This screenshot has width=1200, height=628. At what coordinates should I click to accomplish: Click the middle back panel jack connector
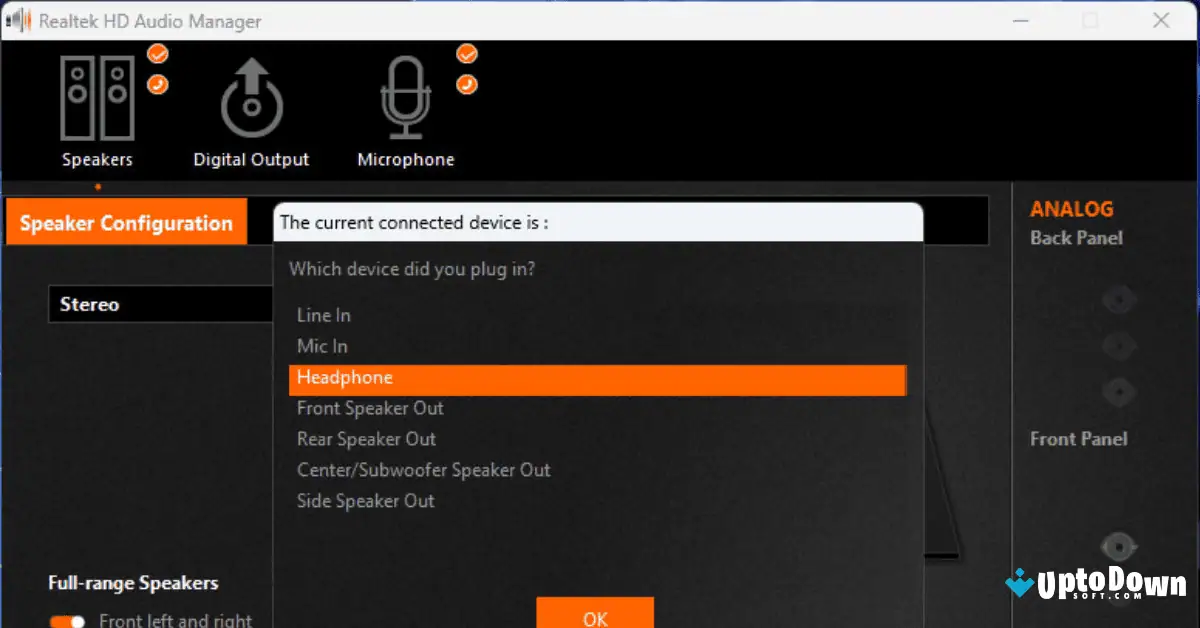[1118, 345]
